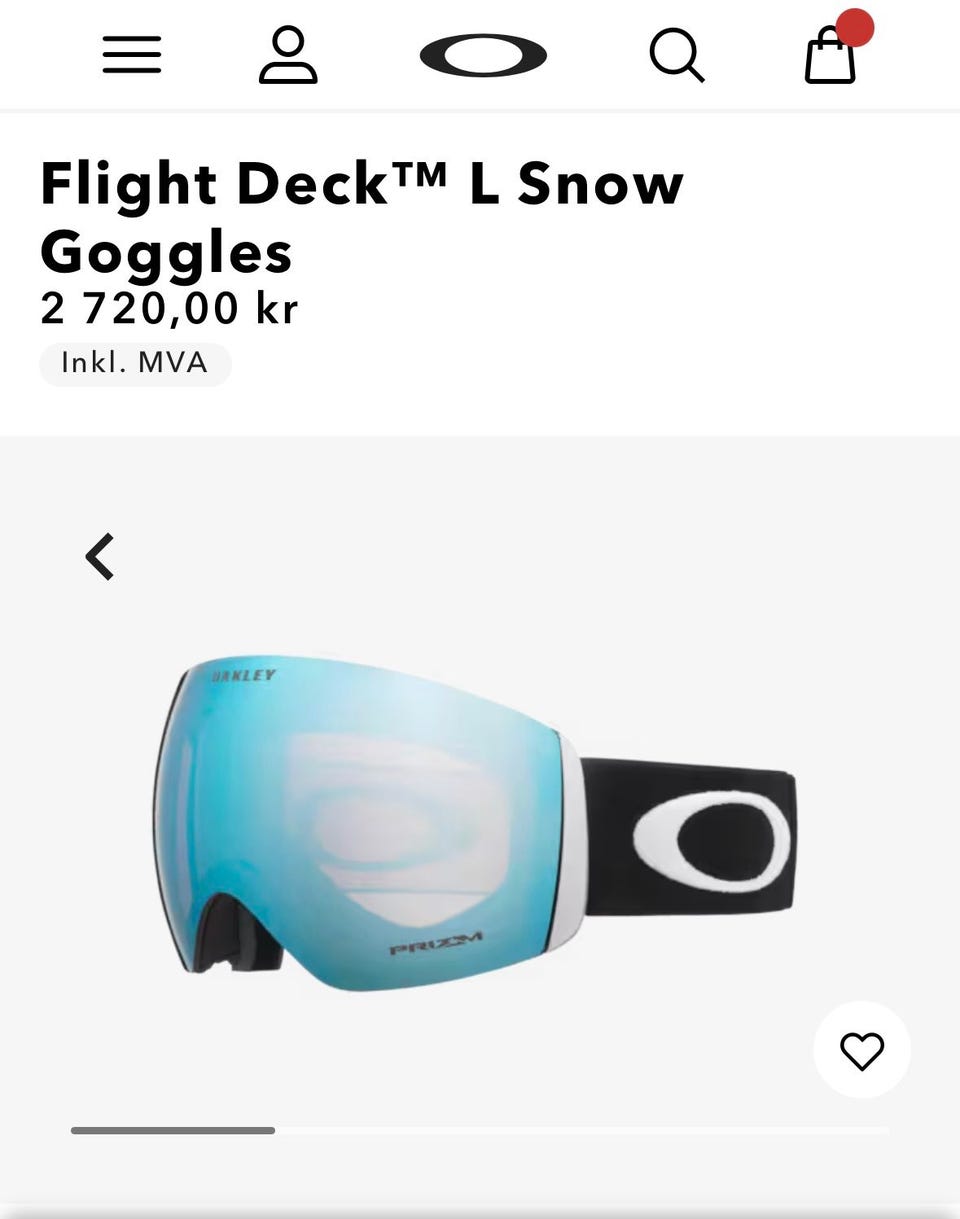This screenshot has width=960, height=1219.
Task: Select the Flight Deck L Snow Goggles title
Action: point(362,217)
